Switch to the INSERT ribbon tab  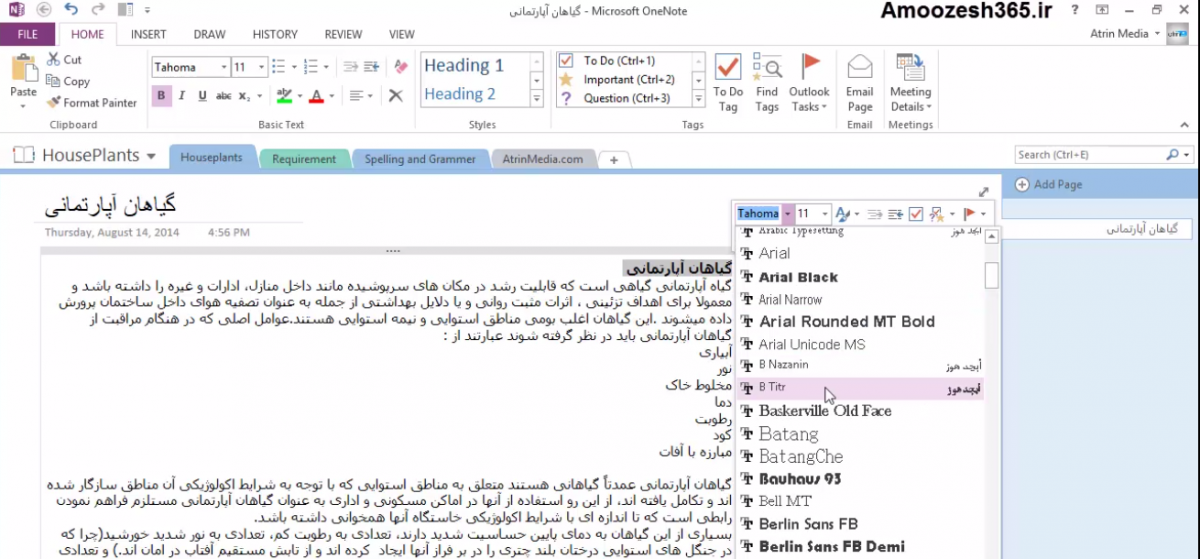click(x=148, y=34)
